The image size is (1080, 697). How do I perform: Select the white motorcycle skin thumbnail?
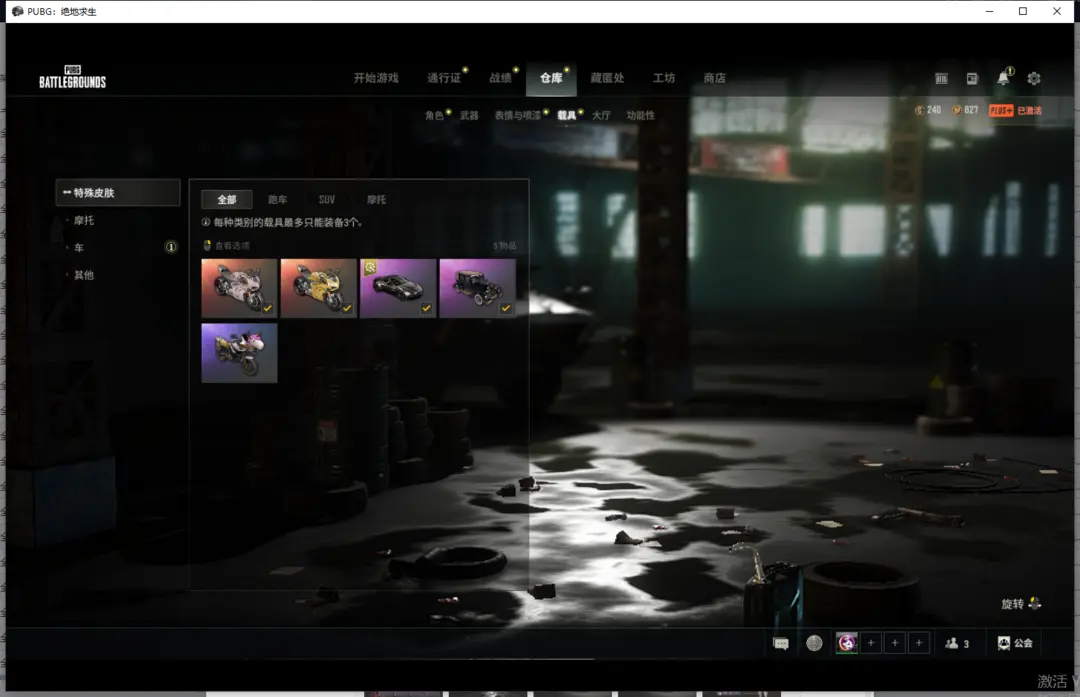pyautogui.click(x=239, y=288)
